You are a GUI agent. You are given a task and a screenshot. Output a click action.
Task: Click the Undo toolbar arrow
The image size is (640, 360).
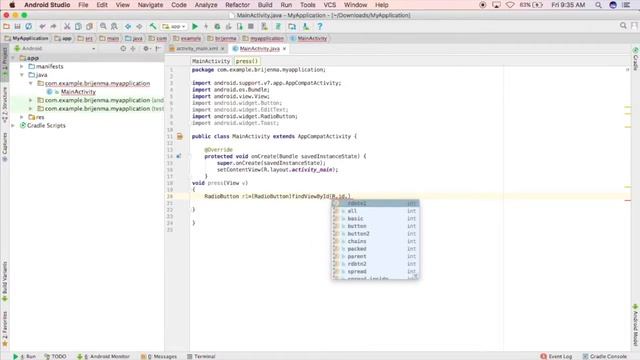[x=42, y=26]
